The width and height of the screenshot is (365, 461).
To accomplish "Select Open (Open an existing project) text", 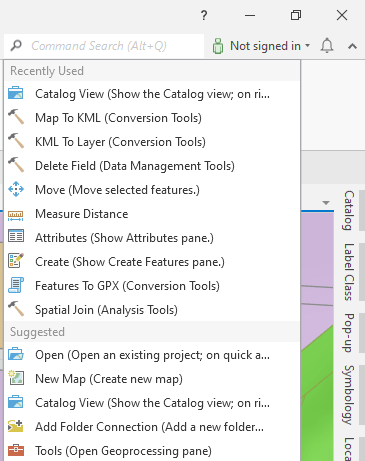I will point(152,355).
